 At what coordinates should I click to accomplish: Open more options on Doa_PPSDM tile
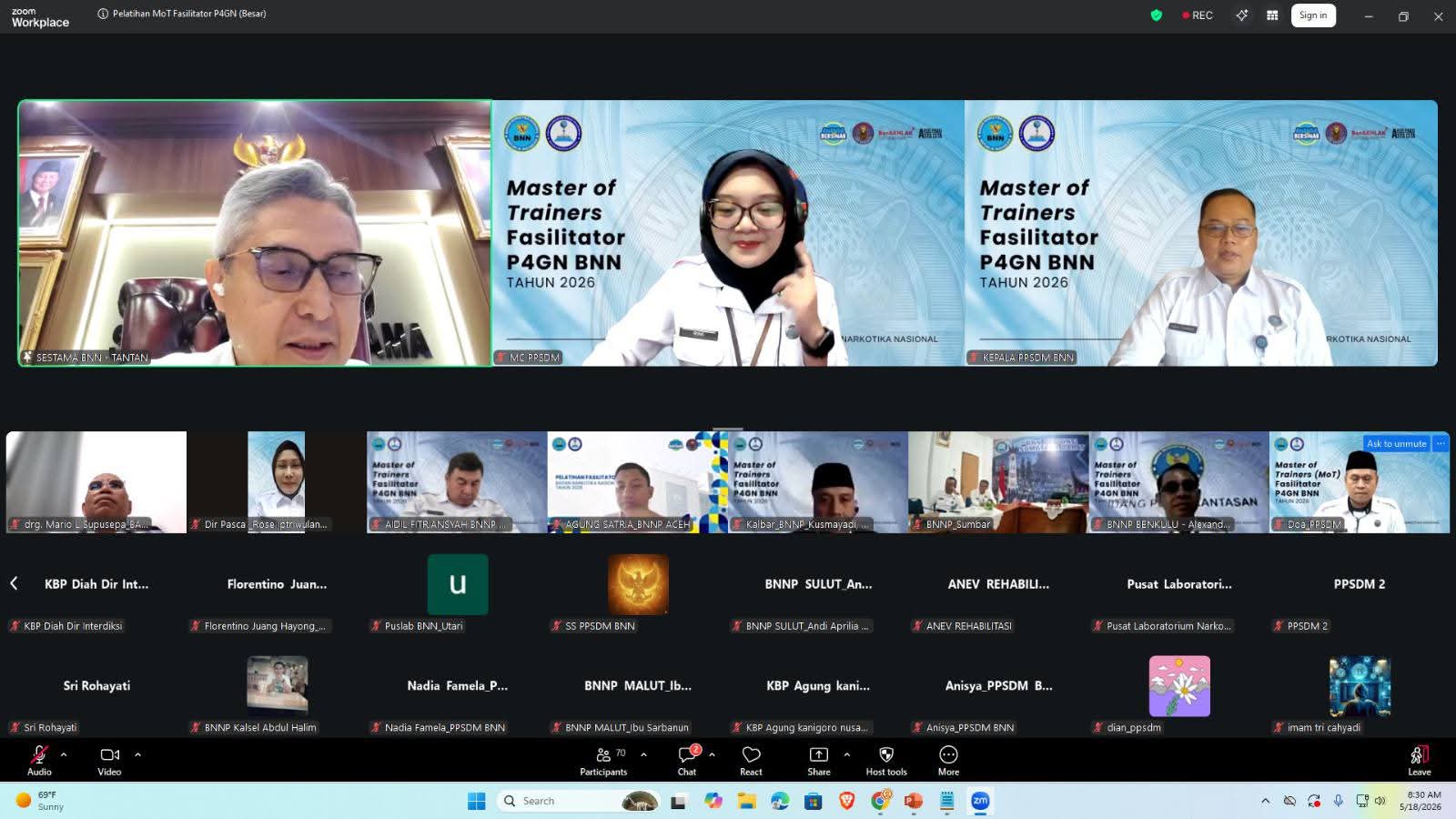1441,443
